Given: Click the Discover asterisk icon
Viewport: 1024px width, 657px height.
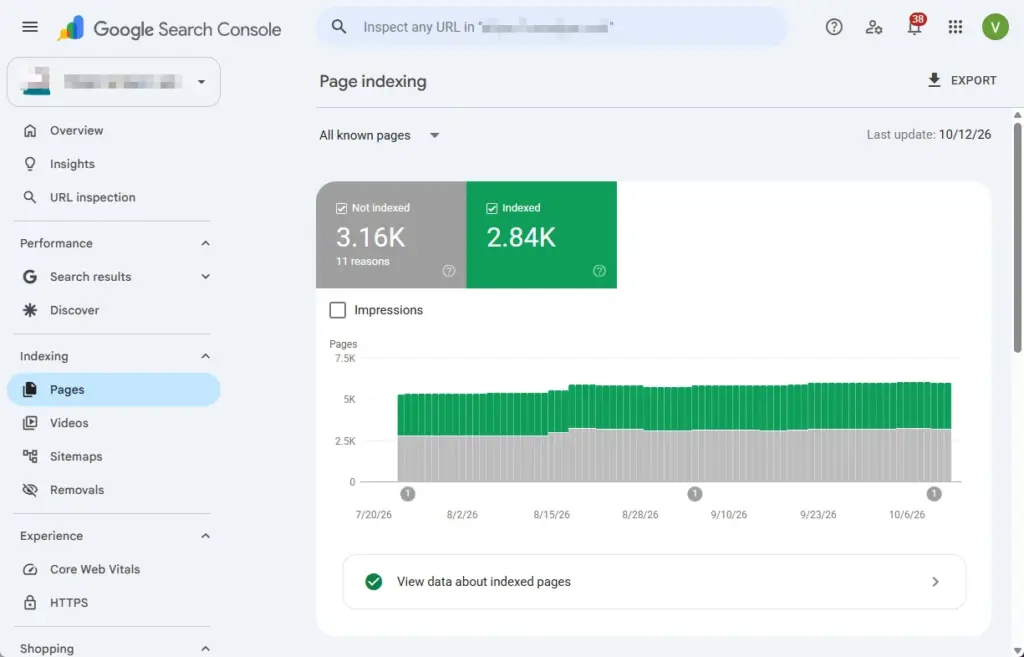Looking at the screenshot, I should click(30, 310).
